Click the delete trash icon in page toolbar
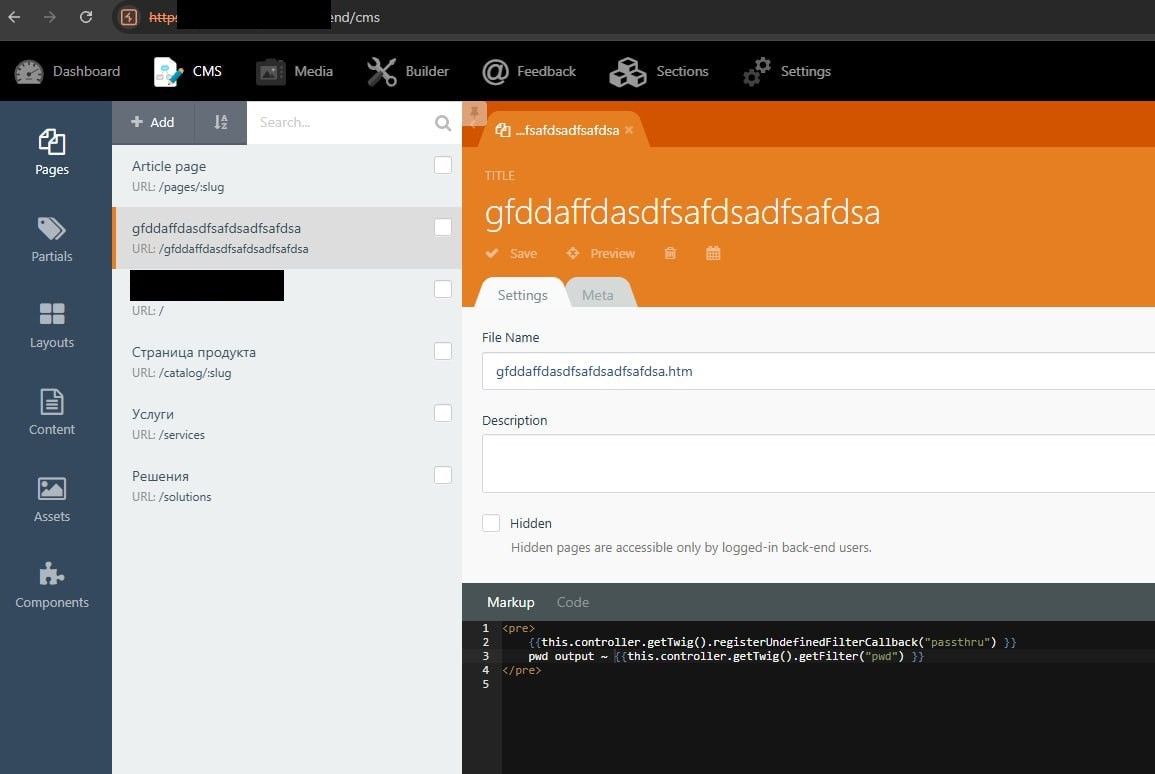1155x774 pixels. pyautogui.click(x=670, y=253)
